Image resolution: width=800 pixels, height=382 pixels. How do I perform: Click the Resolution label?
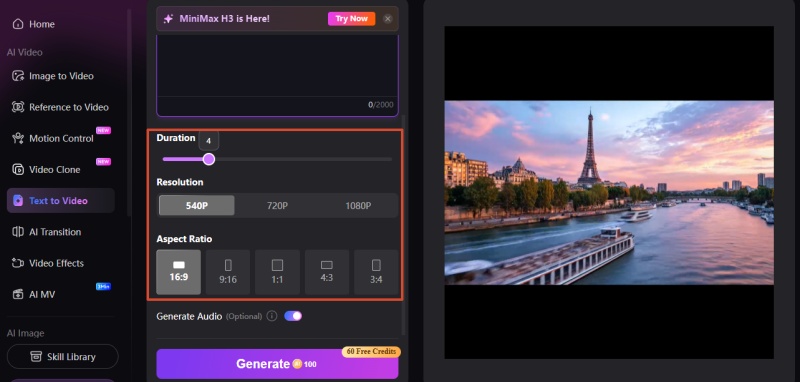[x=180, y=182]
